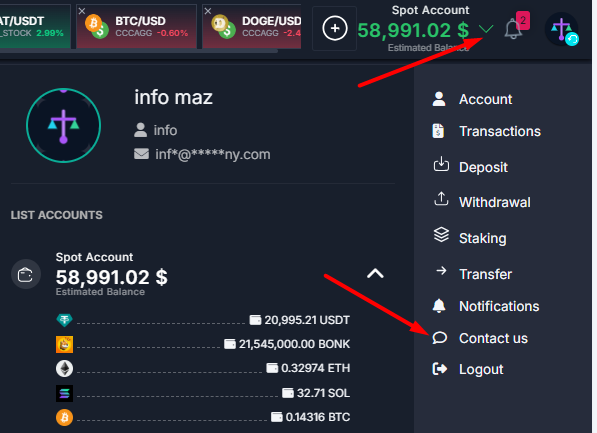
Task: Click the Spot Account wallet icon
Action: 26,274
